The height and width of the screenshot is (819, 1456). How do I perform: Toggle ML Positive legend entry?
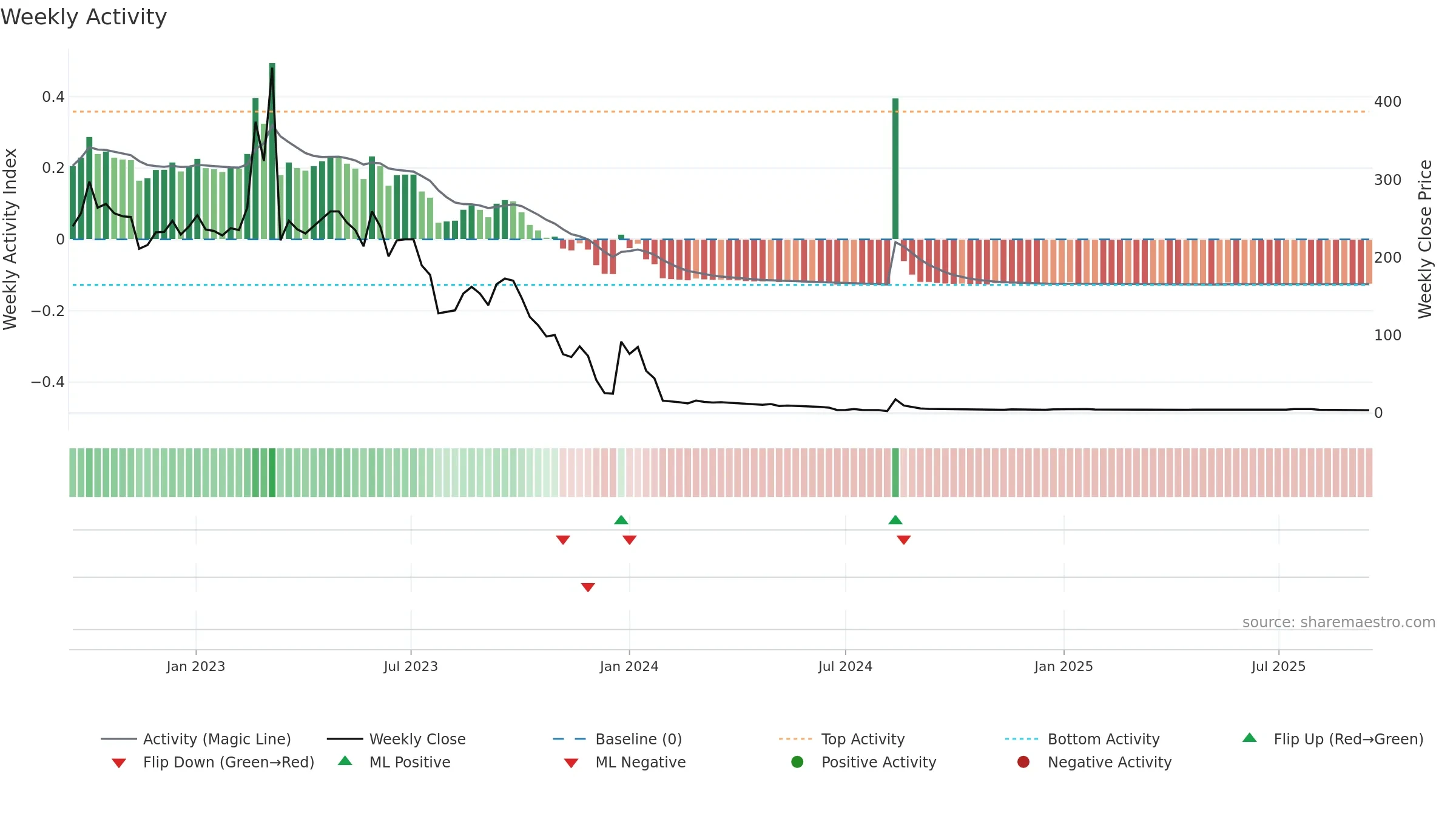pyautogui.click(x=394, y=762)
